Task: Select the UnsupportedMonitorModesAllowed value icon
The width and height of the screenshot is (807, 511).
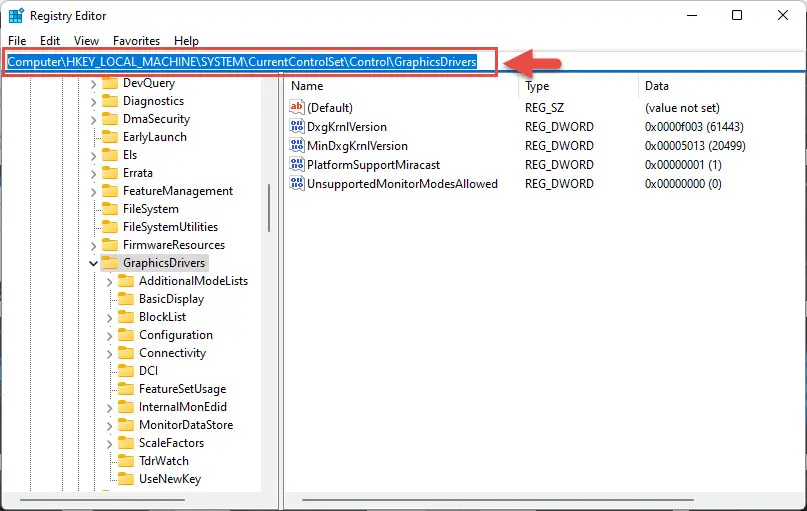Action: coord(297,184)
